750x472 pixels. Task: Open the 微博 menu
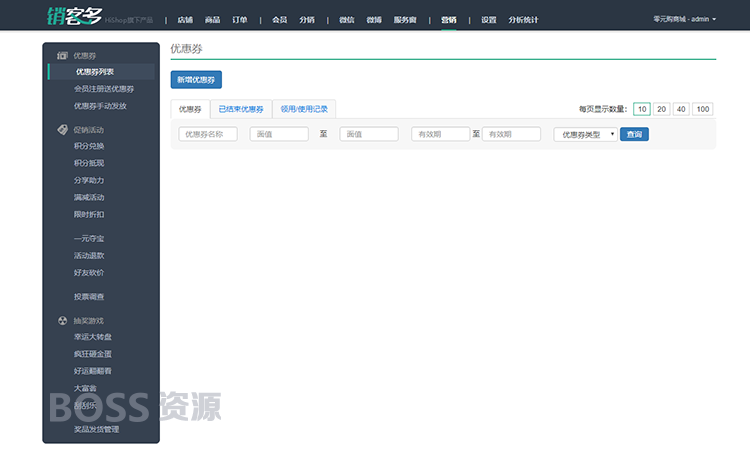pos(374,20)
